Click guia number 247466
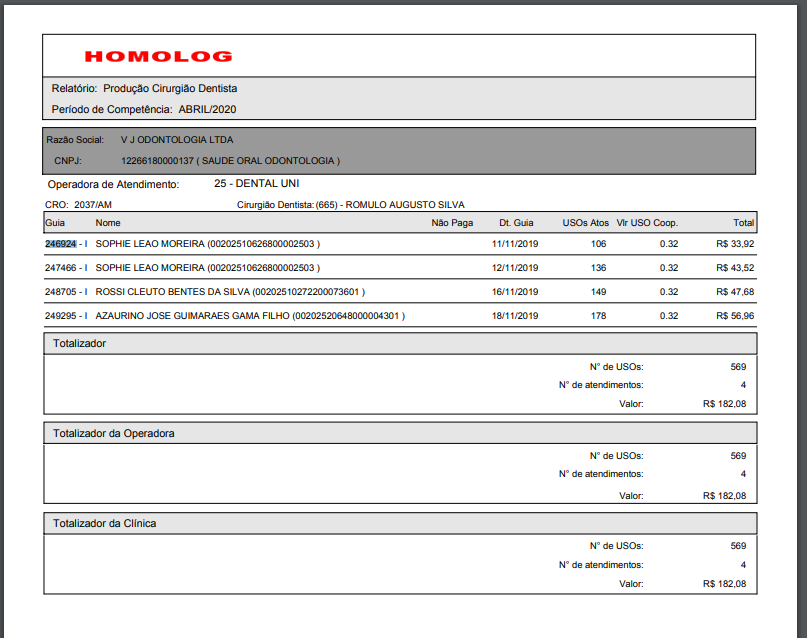Image resolution: width=807 pixels, height=638 pixels. pyautogui.click(x=60, y=268)
